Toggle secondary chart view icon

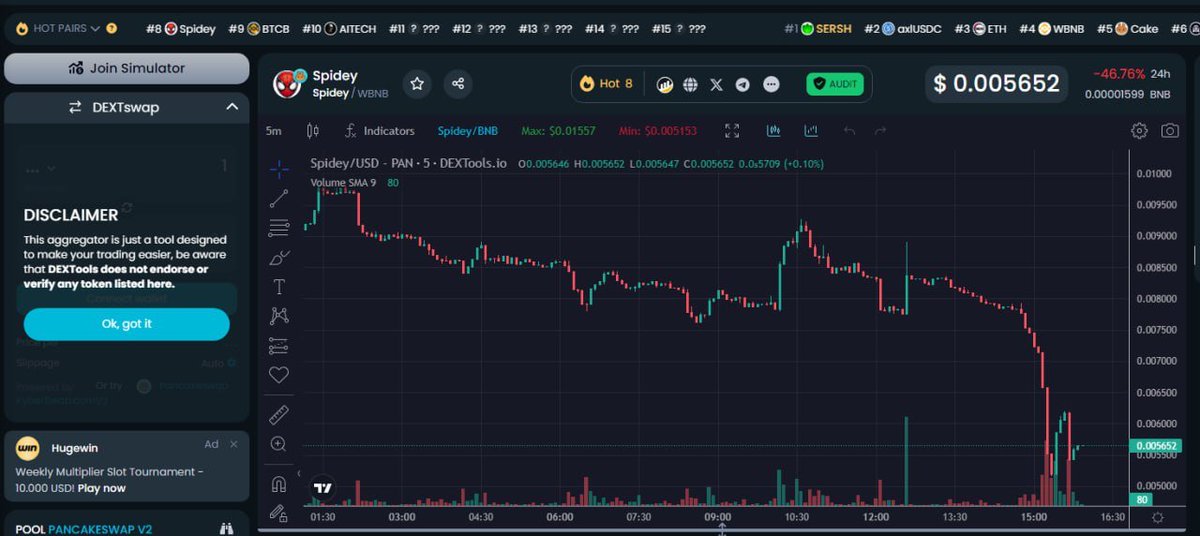click(810, 130)
